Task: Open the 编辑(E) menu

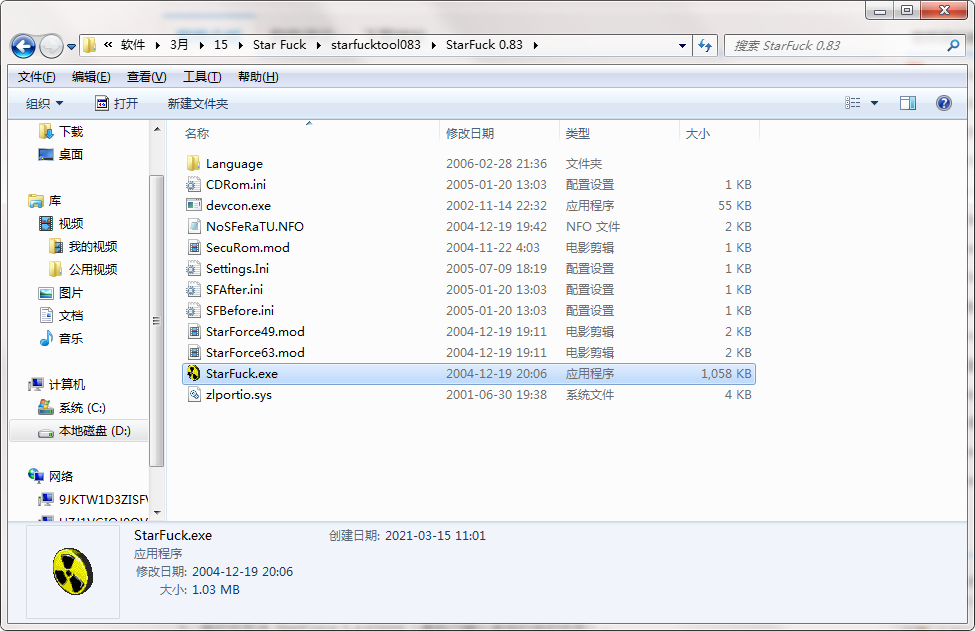Action: [x=91, y=77]
